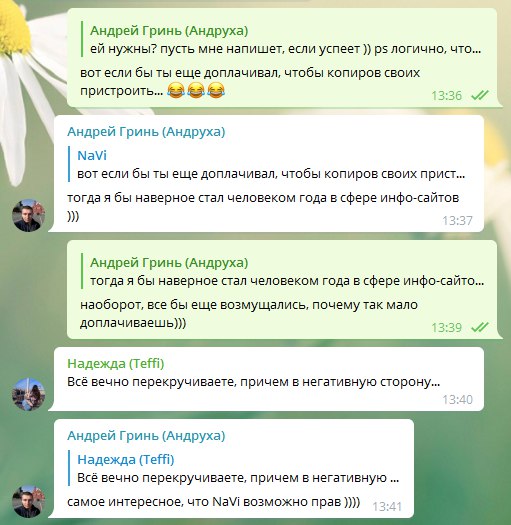
Task: Click the first laughing emoji in 13:36 message
Action: click(176, 90)
